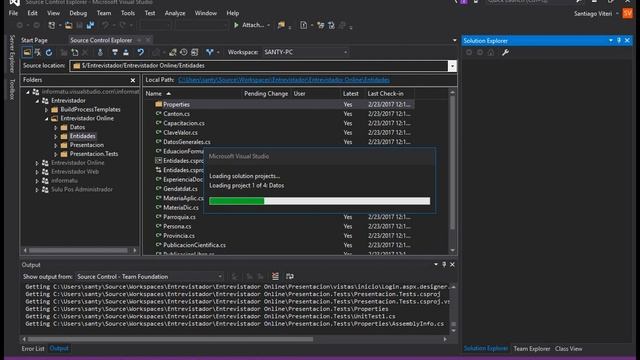
Task: Click the Compare Folders icon
Action: (x=195, y=52)
